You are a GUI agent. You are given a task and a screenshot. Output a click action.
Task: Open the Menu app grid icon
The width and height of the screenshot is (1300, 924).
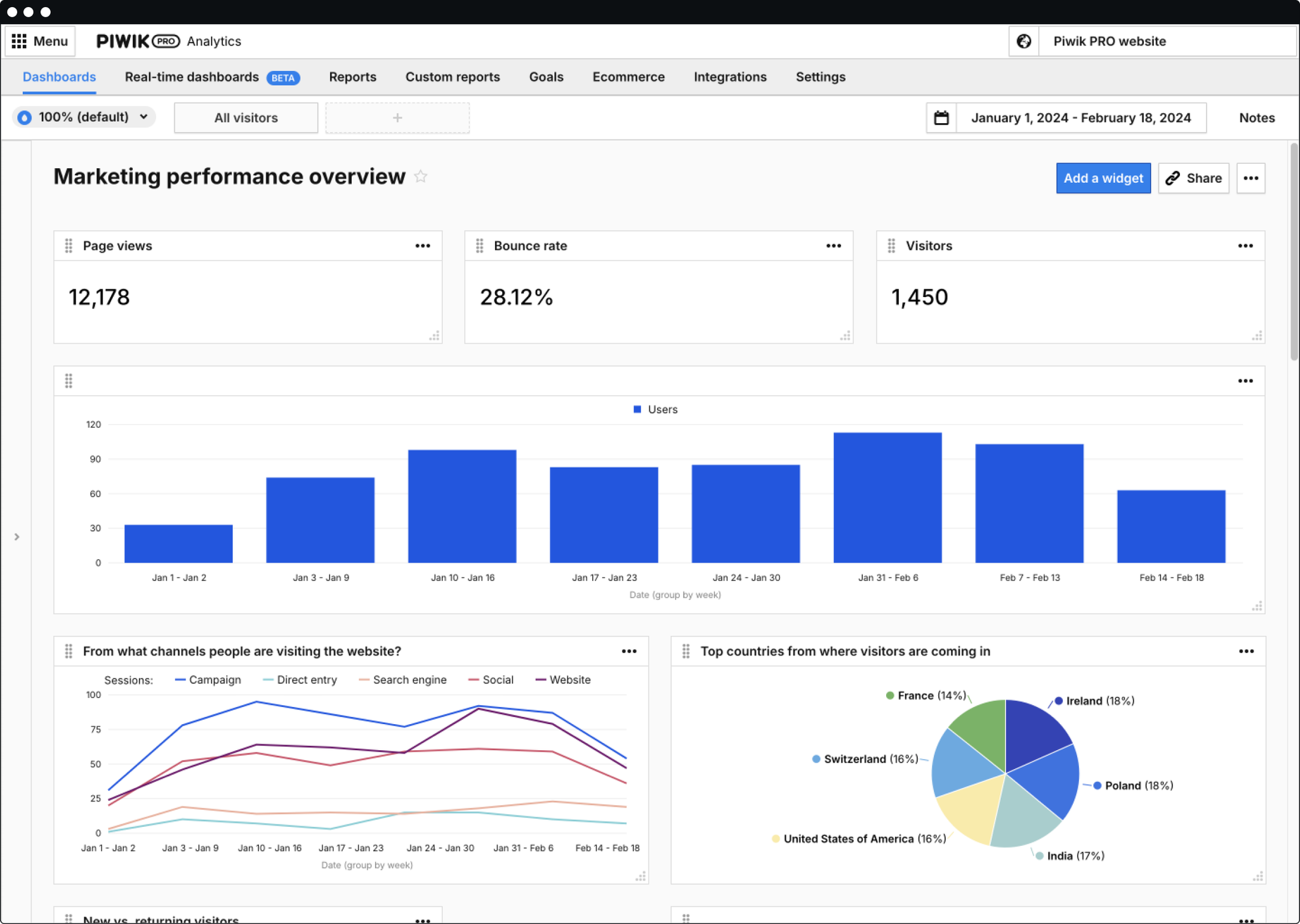pyautogui.click(x=19, y=41)
